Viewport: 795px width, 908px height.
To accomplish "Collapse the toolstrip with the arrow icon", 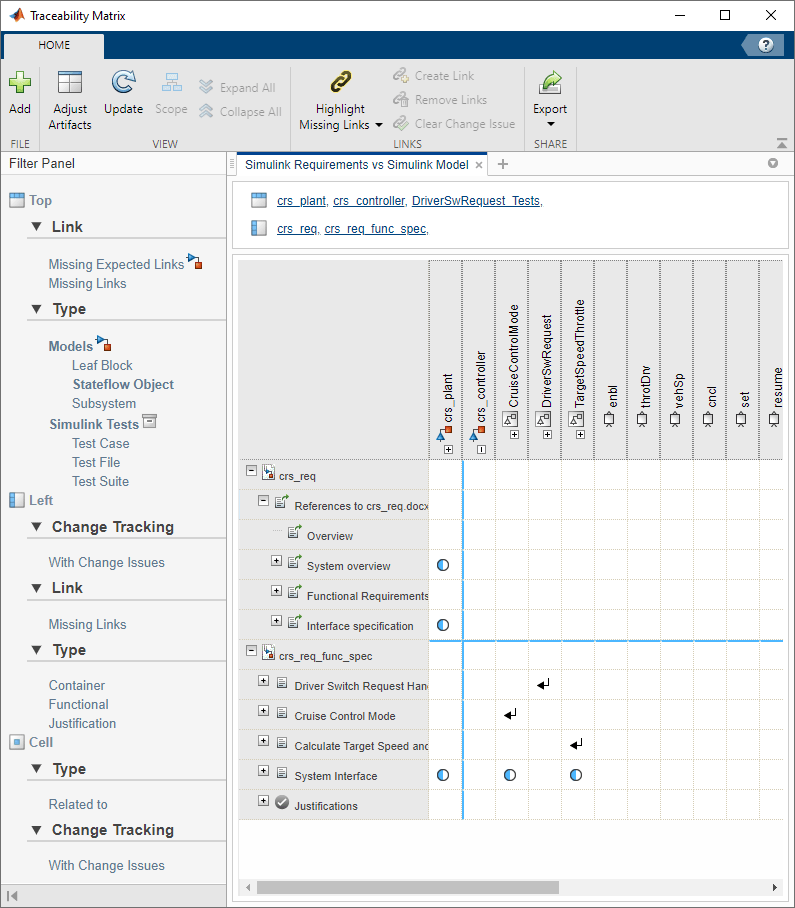I will click(782, 142).
